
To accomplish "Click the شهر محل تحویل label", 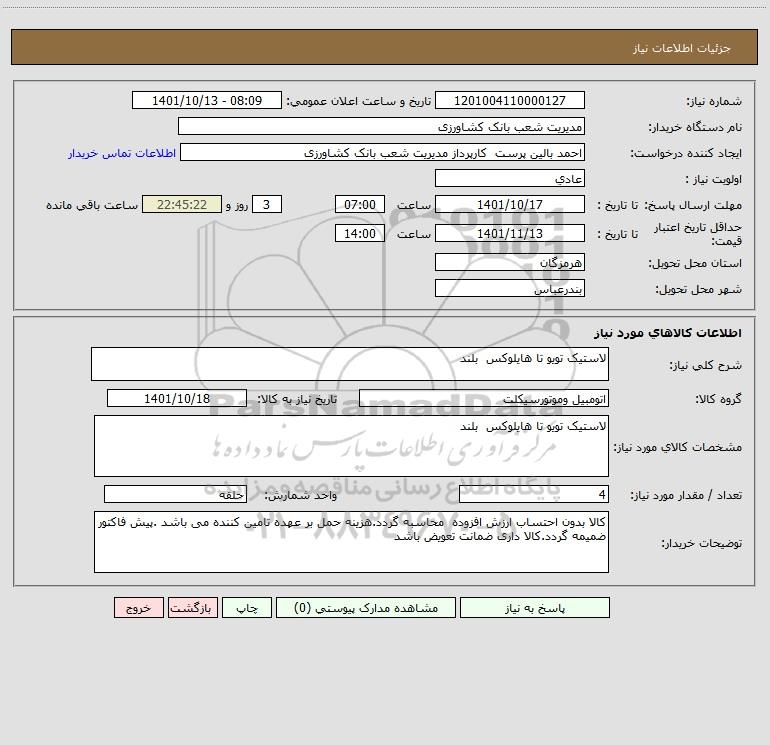I will point(698,289).
